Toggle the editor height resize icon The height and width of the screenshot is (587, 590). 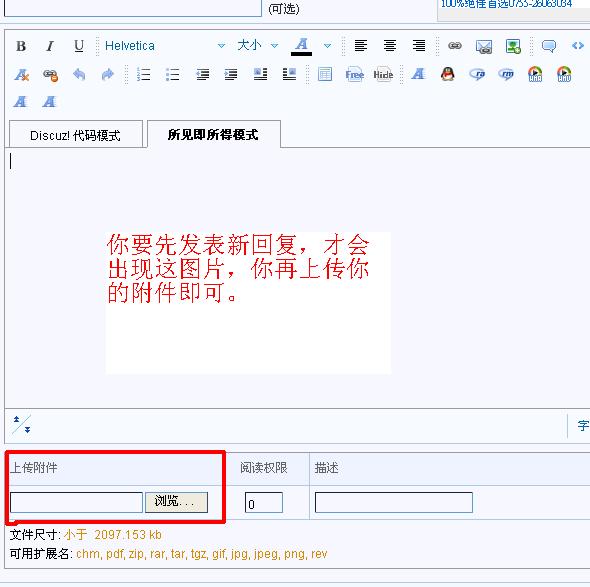pyautogui.click(x=22, y=425)
